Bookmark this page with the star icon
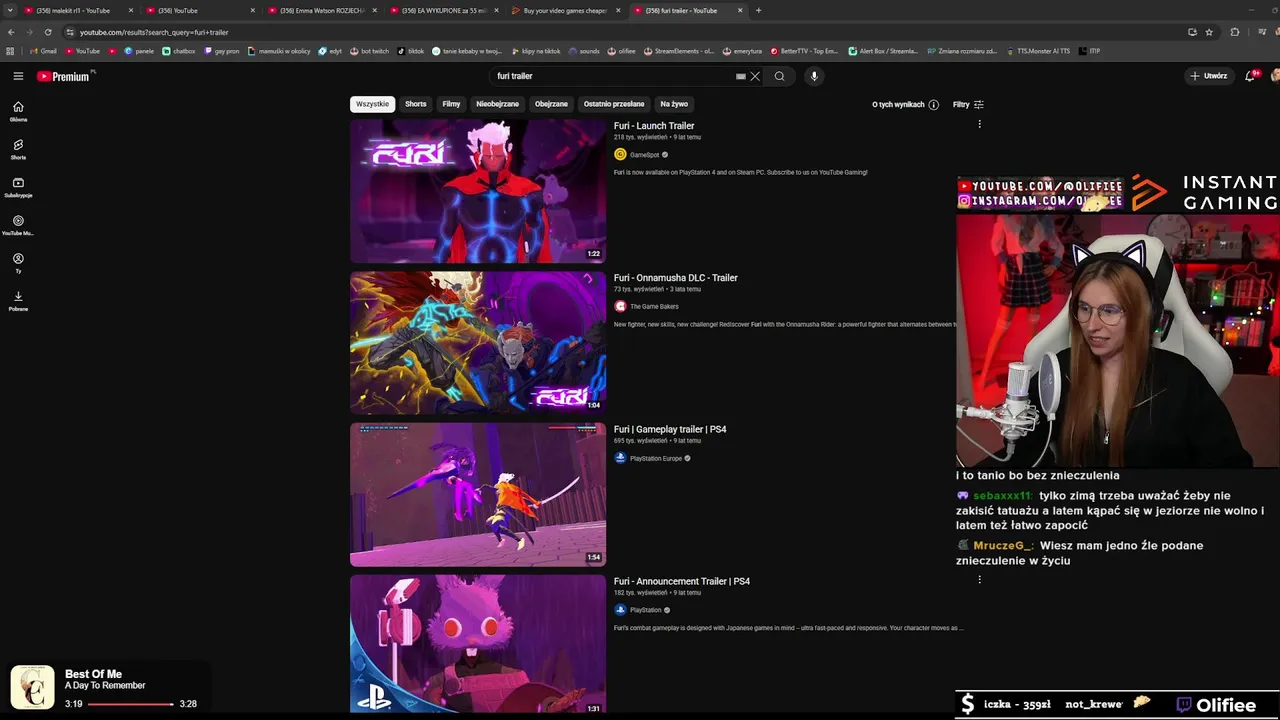This screenshot has height=720, width=1280. pos(1209,32)
